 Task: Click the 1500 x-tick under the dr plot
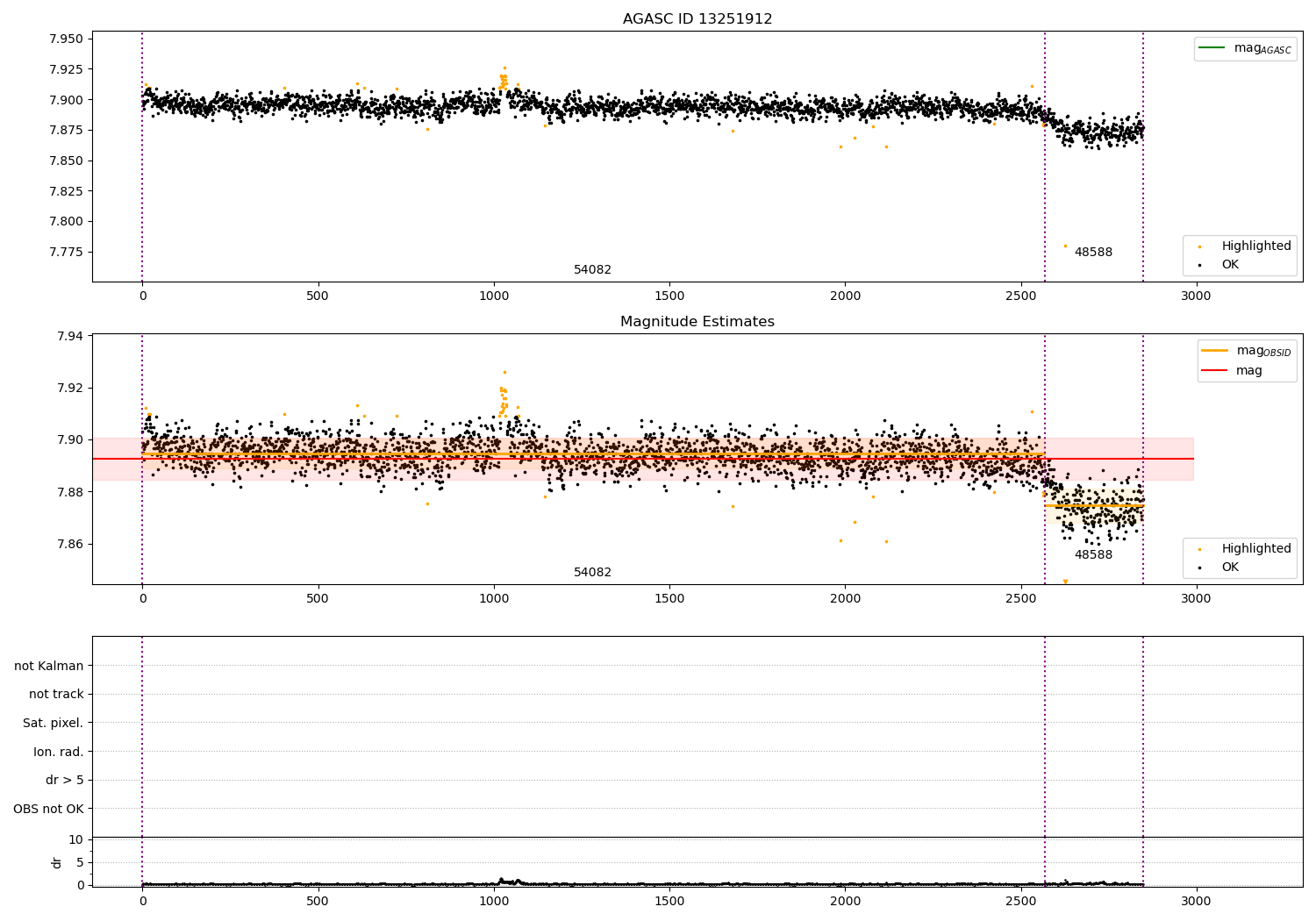click(x=669, y=901)
